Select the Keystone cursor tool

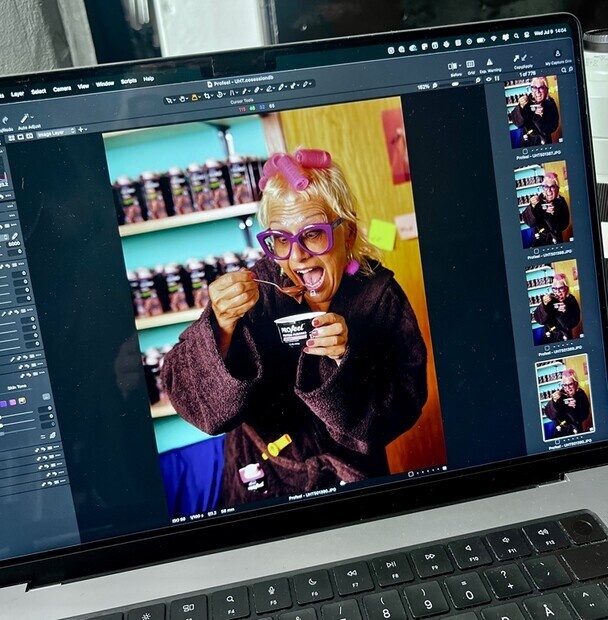[x=233, y=93]
